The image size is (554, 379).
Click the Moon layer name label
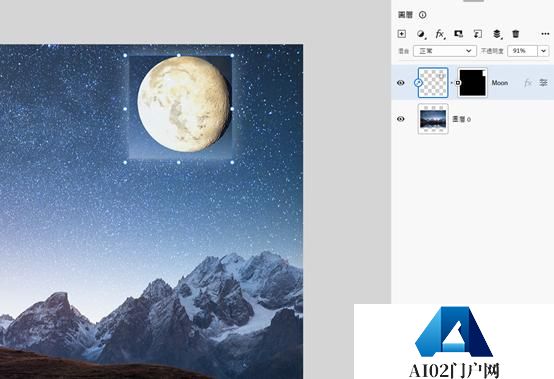pos(500,83)
